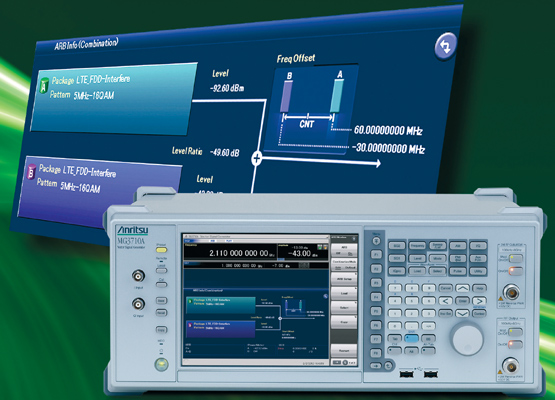Push the F1 function key
The height and width of the screenshot is (400, 555).
click(x=376, y=255)
